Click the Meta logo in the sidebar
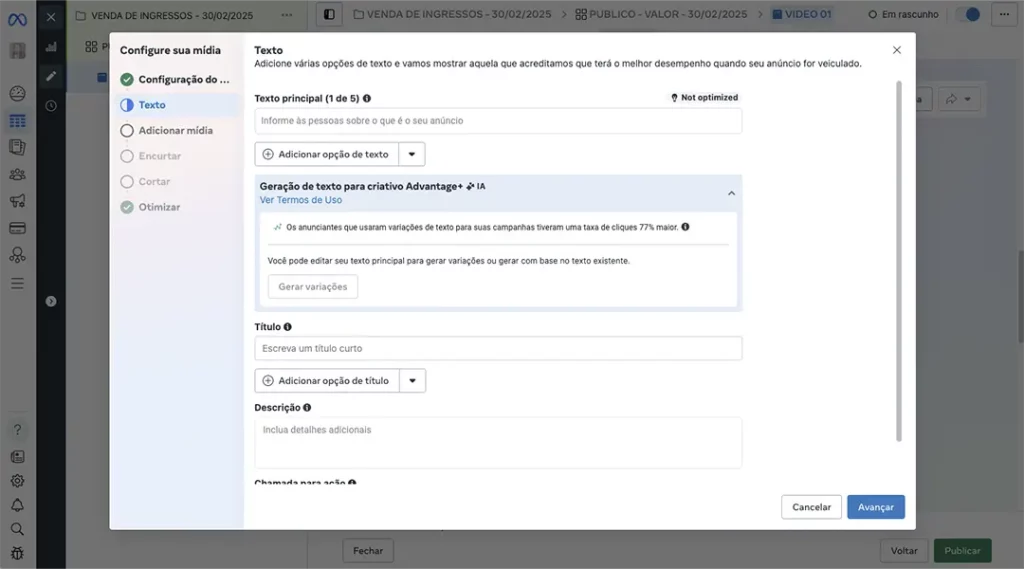Image resolution: width=1024 pixels, height=569 pixels. click(x=17, y=17)
